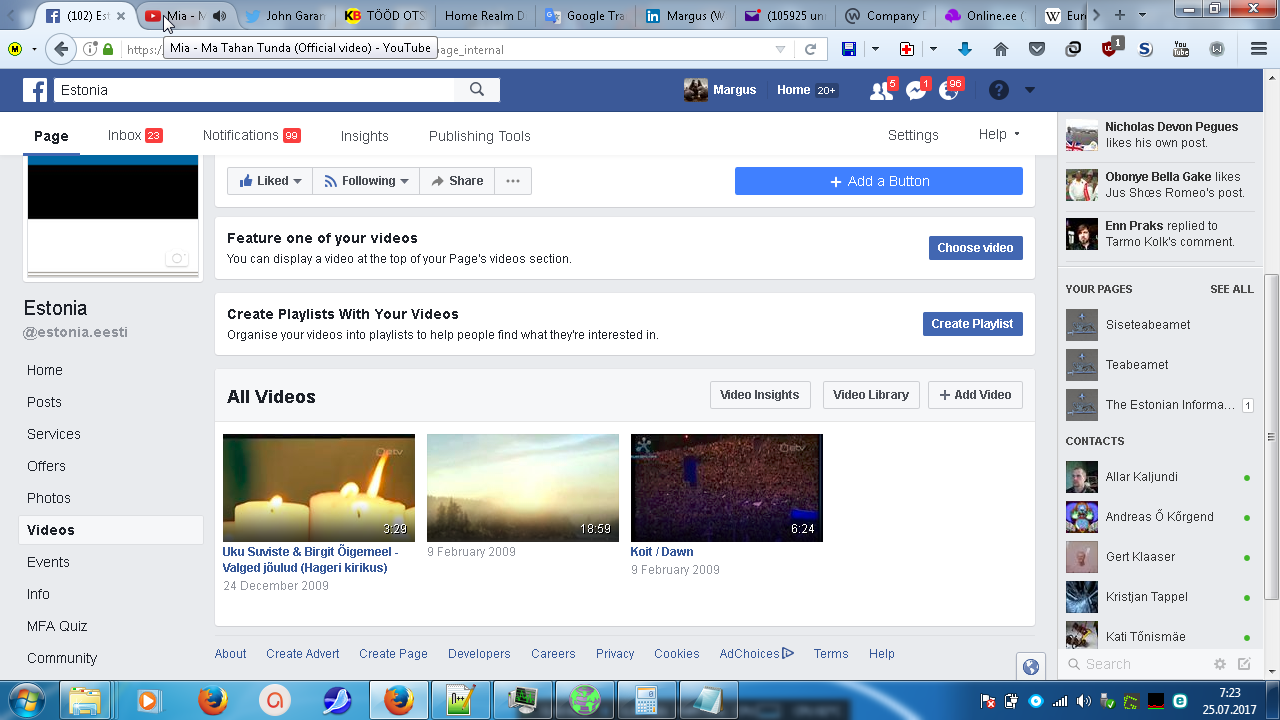Open the calculator in the taskbar

(646, 700)
